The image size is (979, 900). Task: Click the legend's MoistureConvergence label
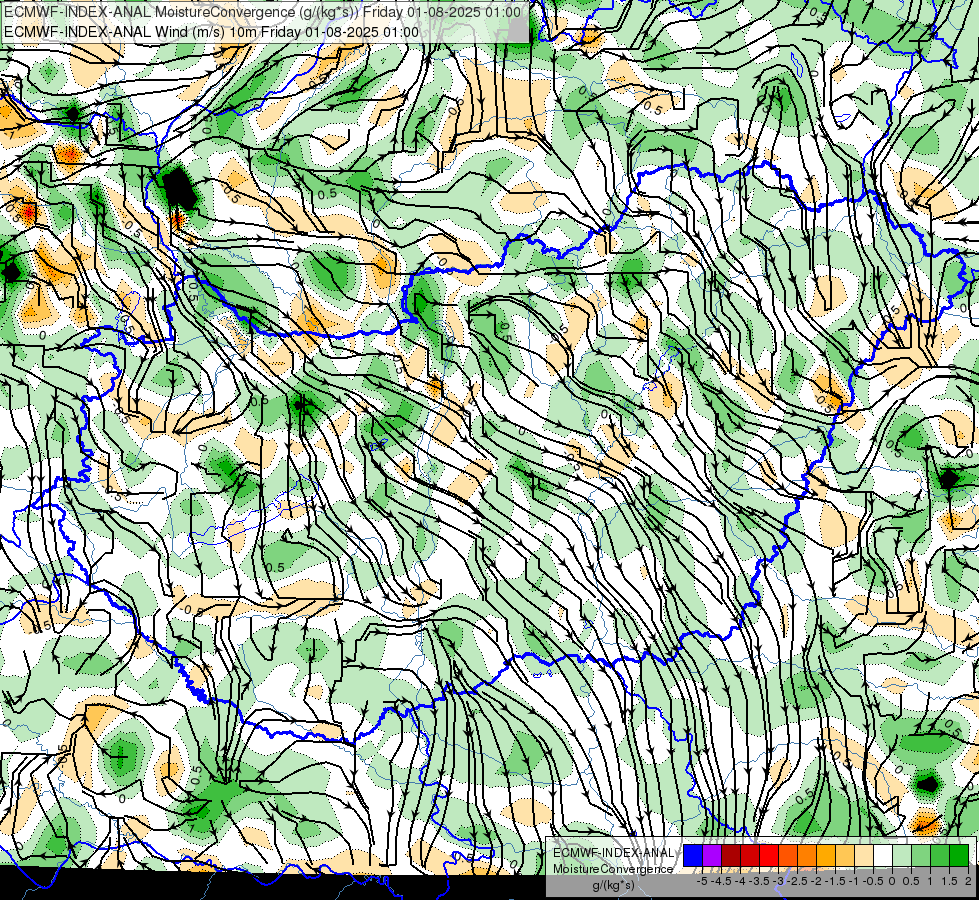pyautogui.click(x=613, y=869)
